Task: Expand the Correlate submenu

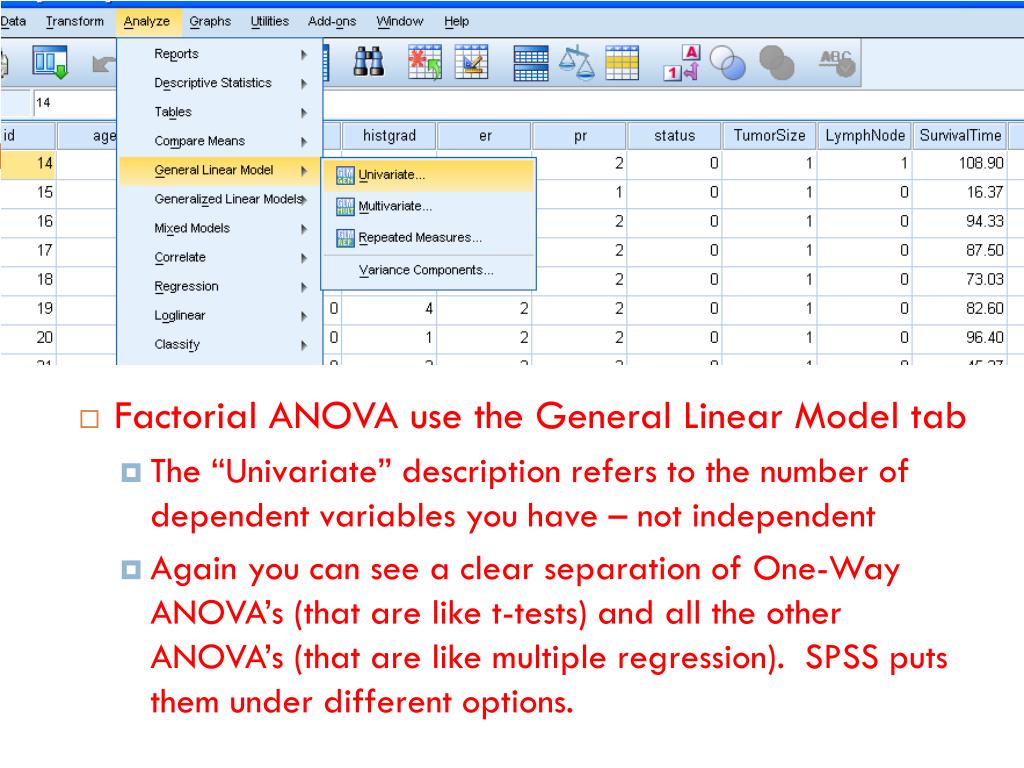Action: tap(219, 257)
